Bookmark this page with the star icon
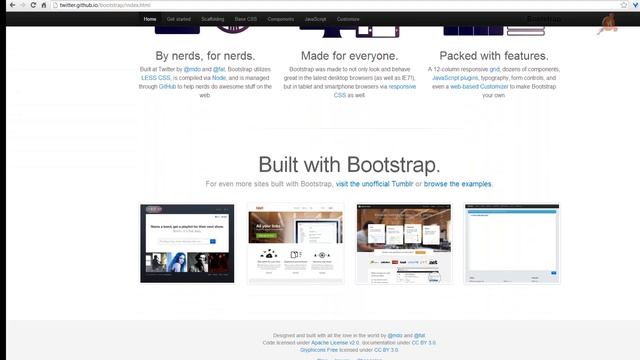Screen dimensions: 640x360 pyautogui.click(x=624, y=5)
